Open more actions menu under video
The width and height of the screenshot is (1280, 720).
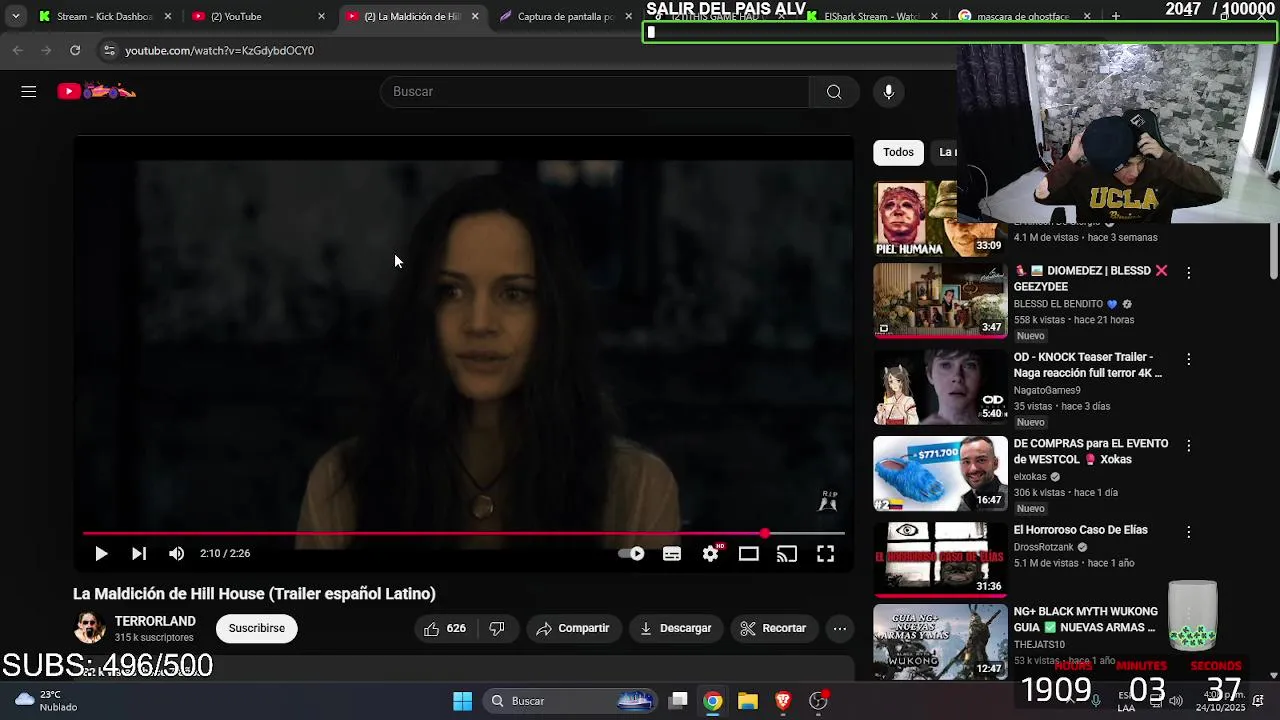pyautogui.click(x=840, y=628)
